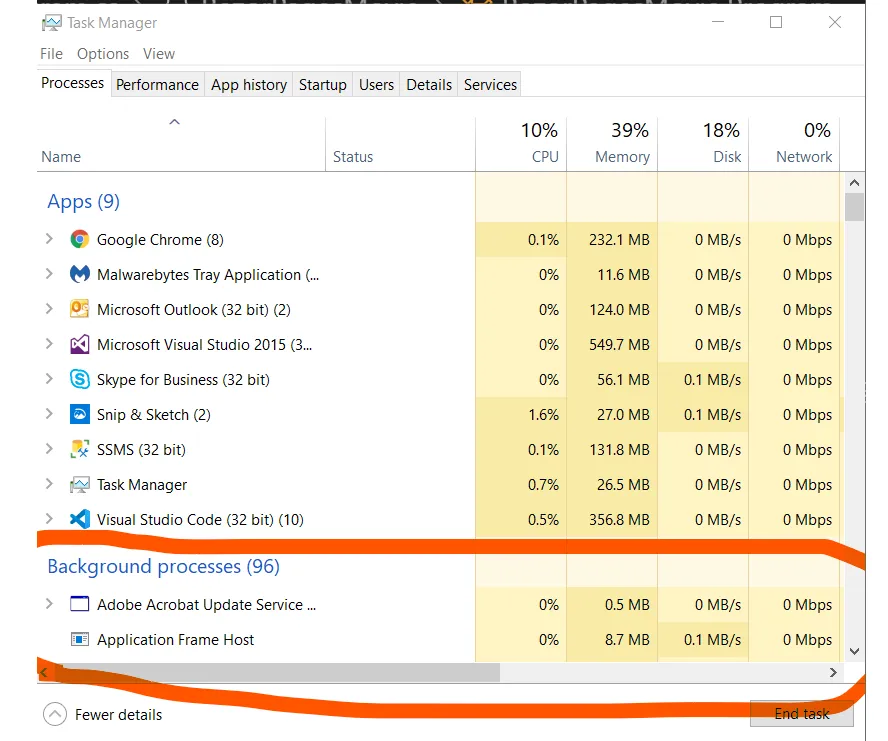The height and width of the screenshot is (741, 888).
Task: Click the horizontal scrollbar right arrow
Action: coord(833,672)
